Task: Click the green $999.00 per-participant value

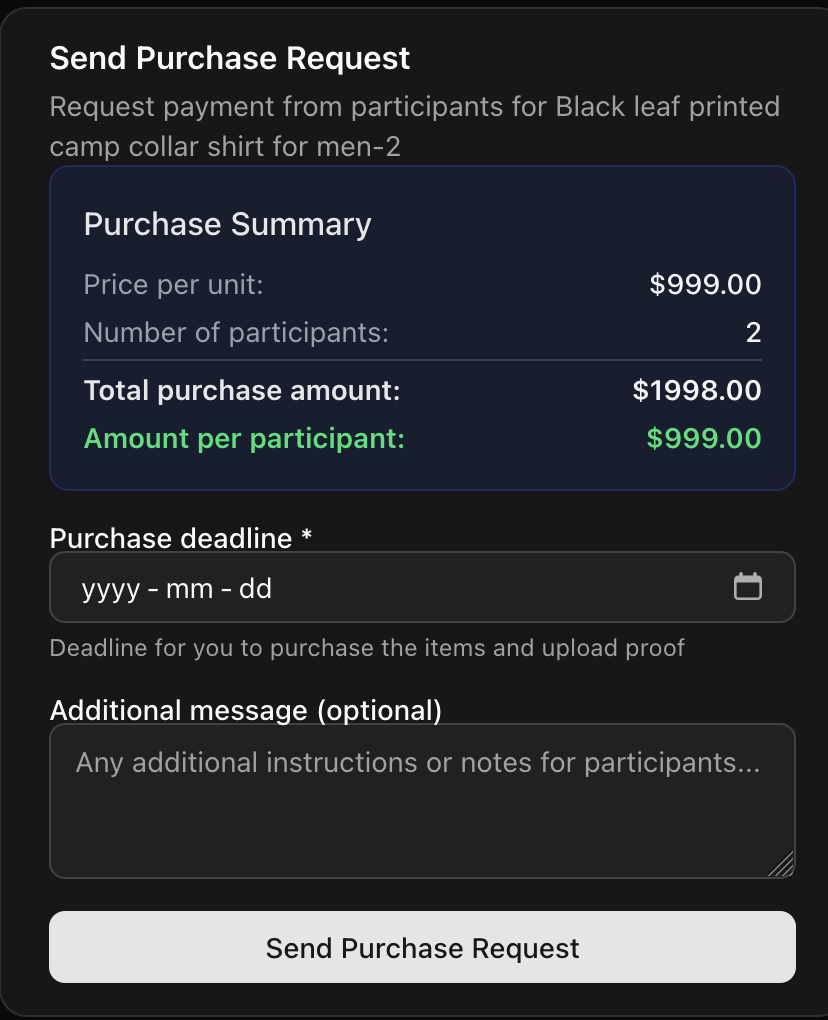Action: tap(704, 438)
